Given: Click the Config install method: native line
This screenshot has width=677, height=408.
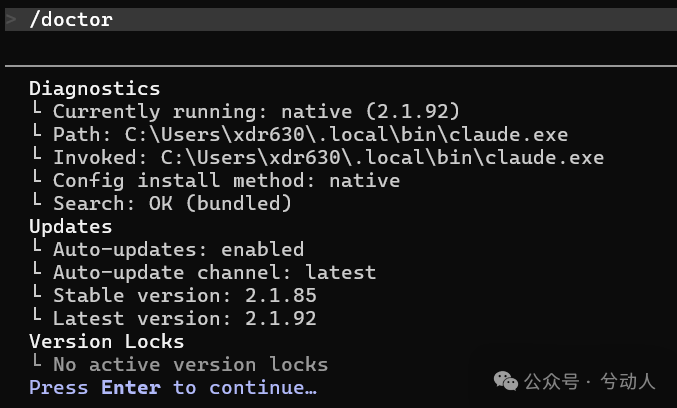Looking at the screenshot, I should [226, 180].
